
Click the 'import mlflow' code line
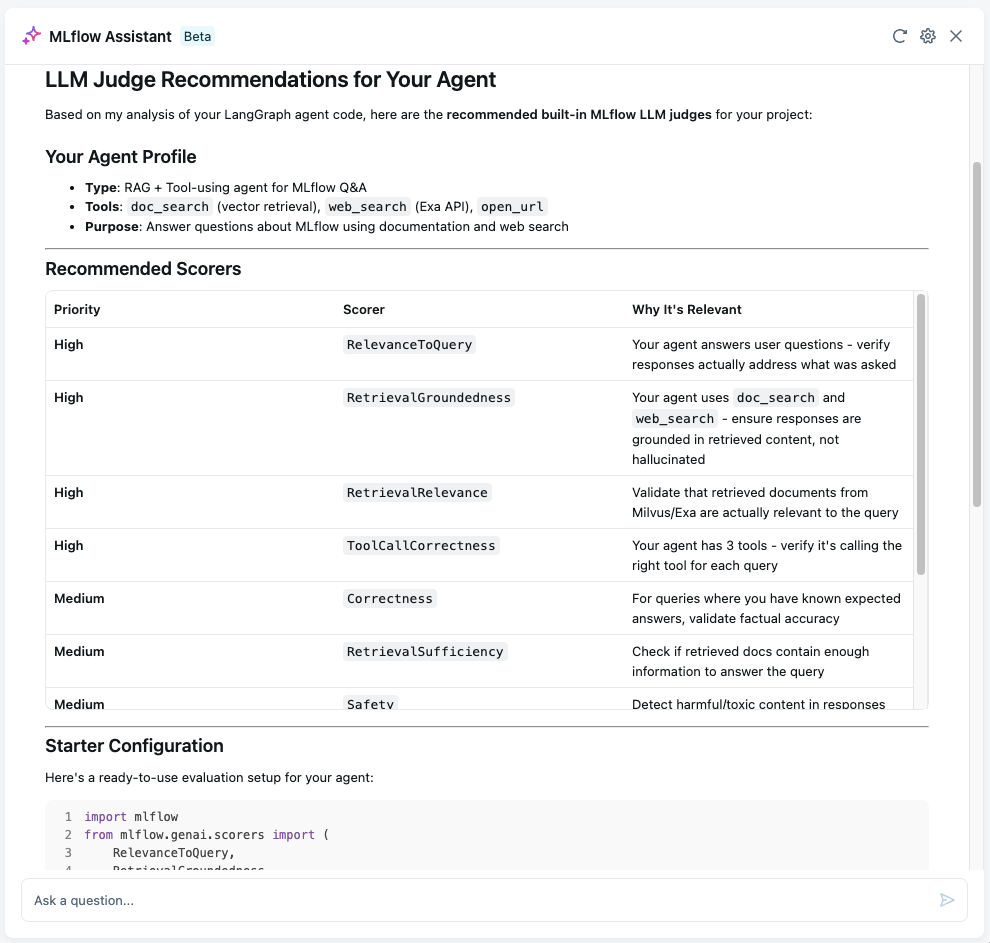131,817
